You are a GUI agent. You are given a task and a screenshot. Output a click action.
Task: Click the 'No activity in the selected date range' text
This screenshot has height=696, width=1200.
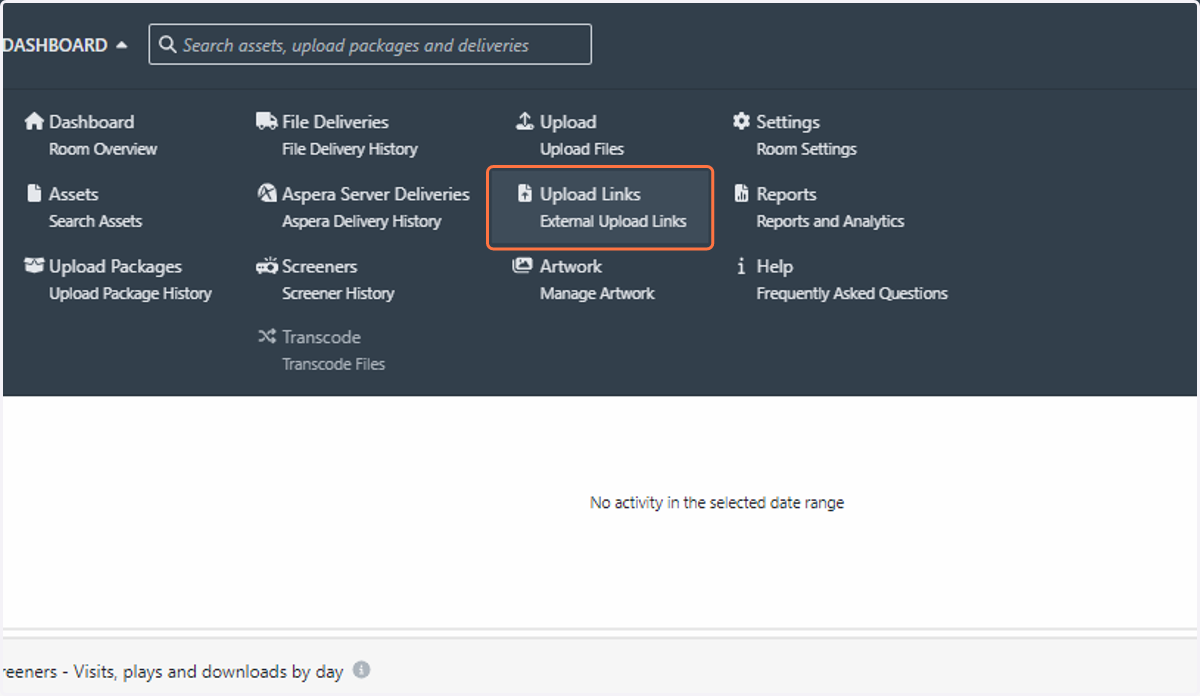pyautogui.click(x=717, y=503)
